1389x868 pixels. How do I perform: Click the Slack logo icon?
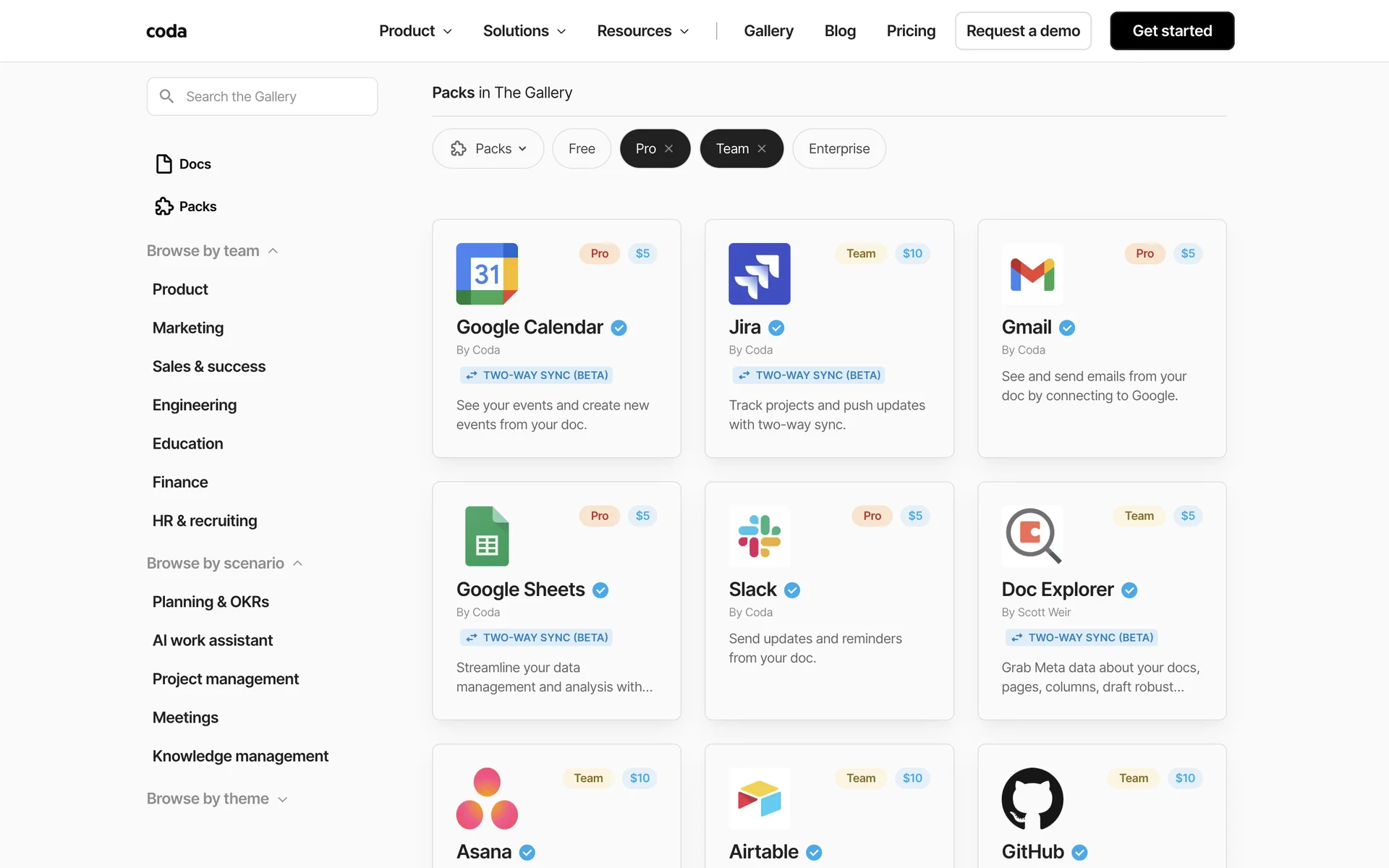pos(759,536)
